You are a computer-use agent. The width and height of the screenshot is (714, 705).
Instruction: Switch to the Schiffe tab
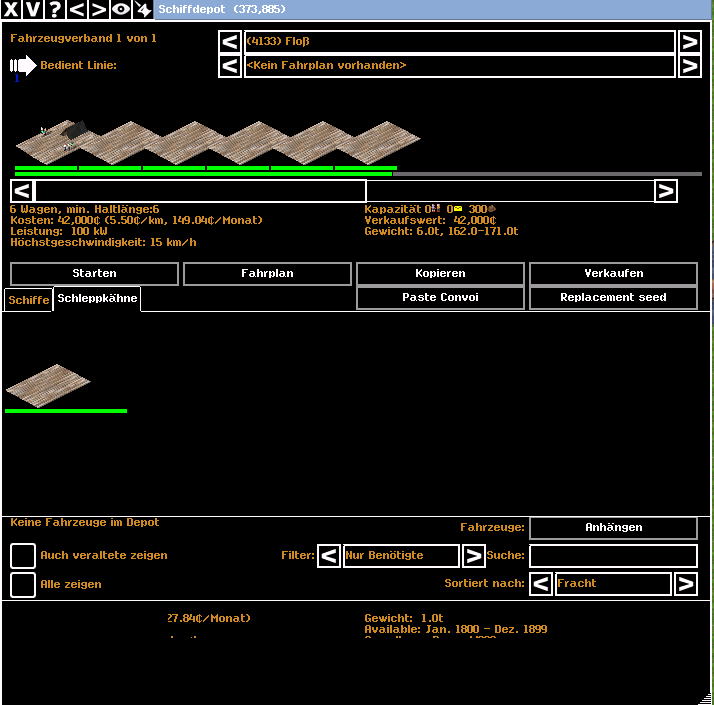coord(29,300)
